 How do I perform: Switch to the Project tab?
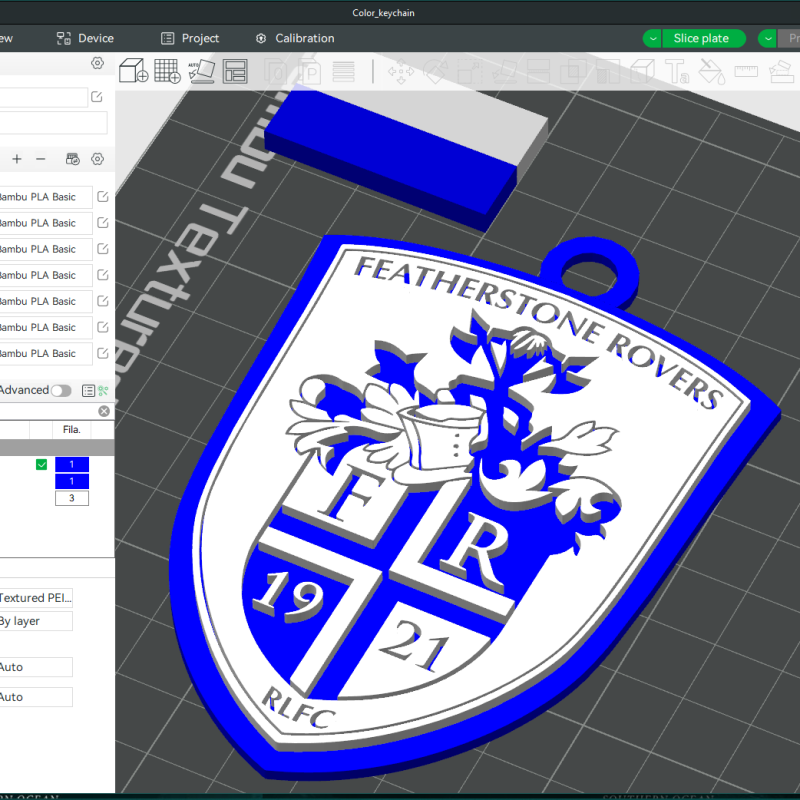(x=190, y=38)
